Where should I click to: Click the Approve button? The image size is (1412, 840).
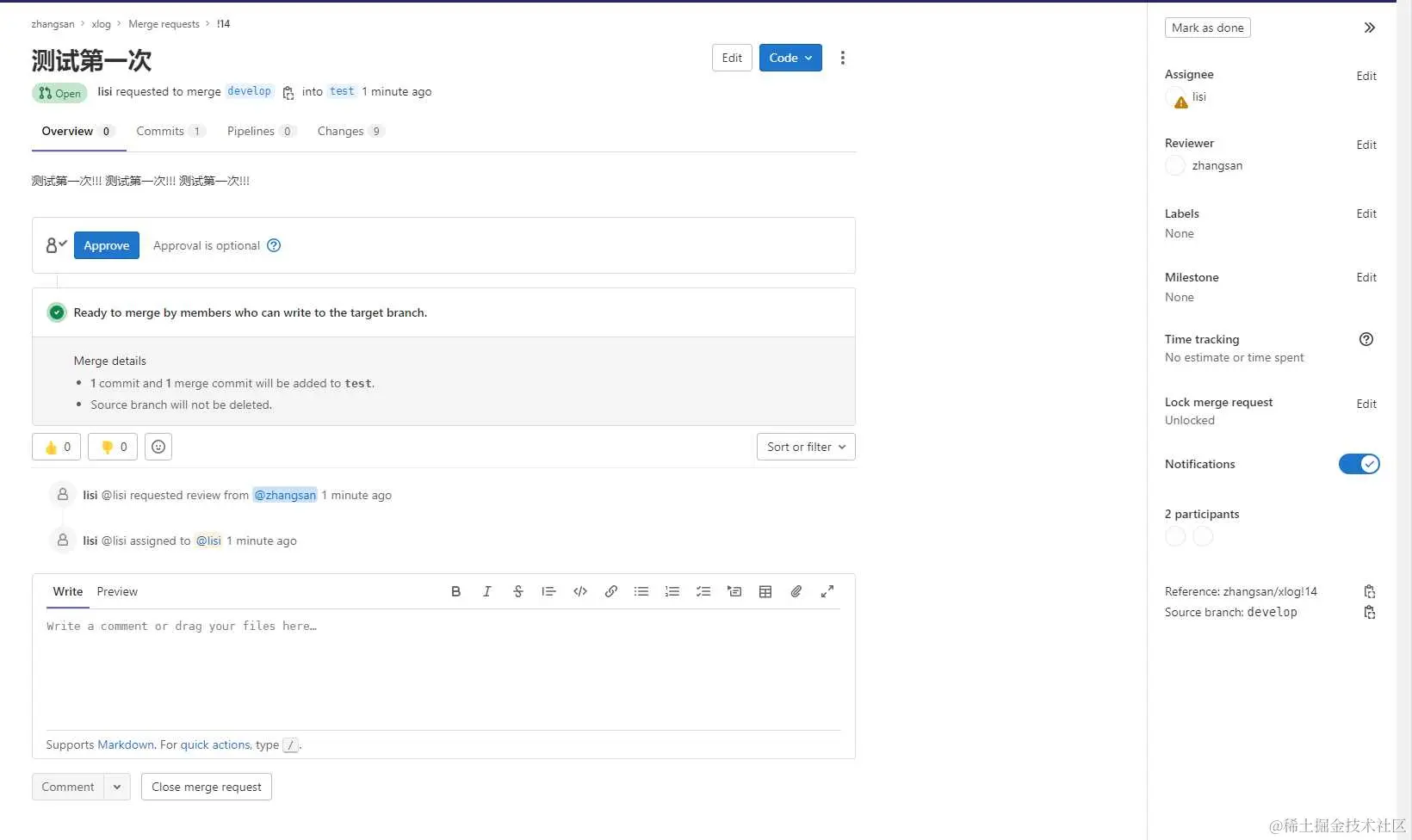pyautogui.click(x=107, y=245)
